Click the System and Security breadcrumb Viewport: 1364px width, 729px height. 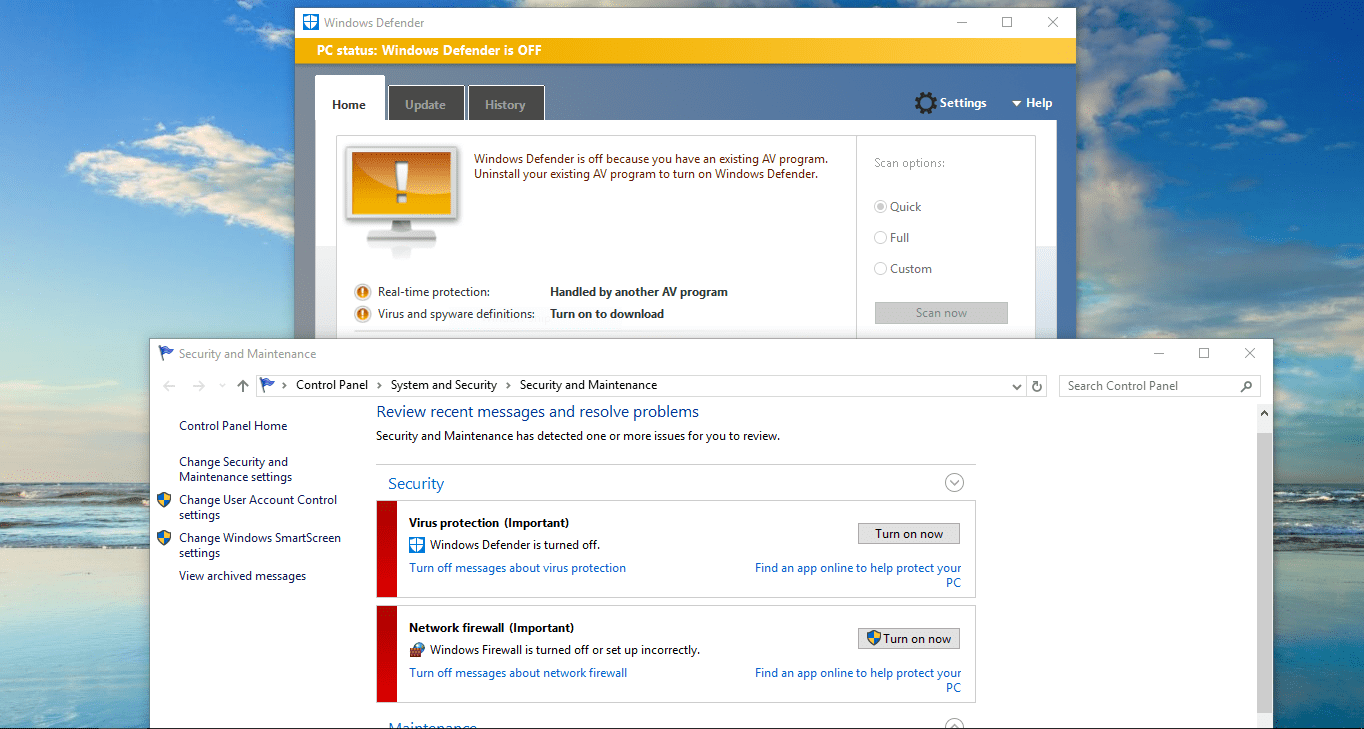[444, 385]
